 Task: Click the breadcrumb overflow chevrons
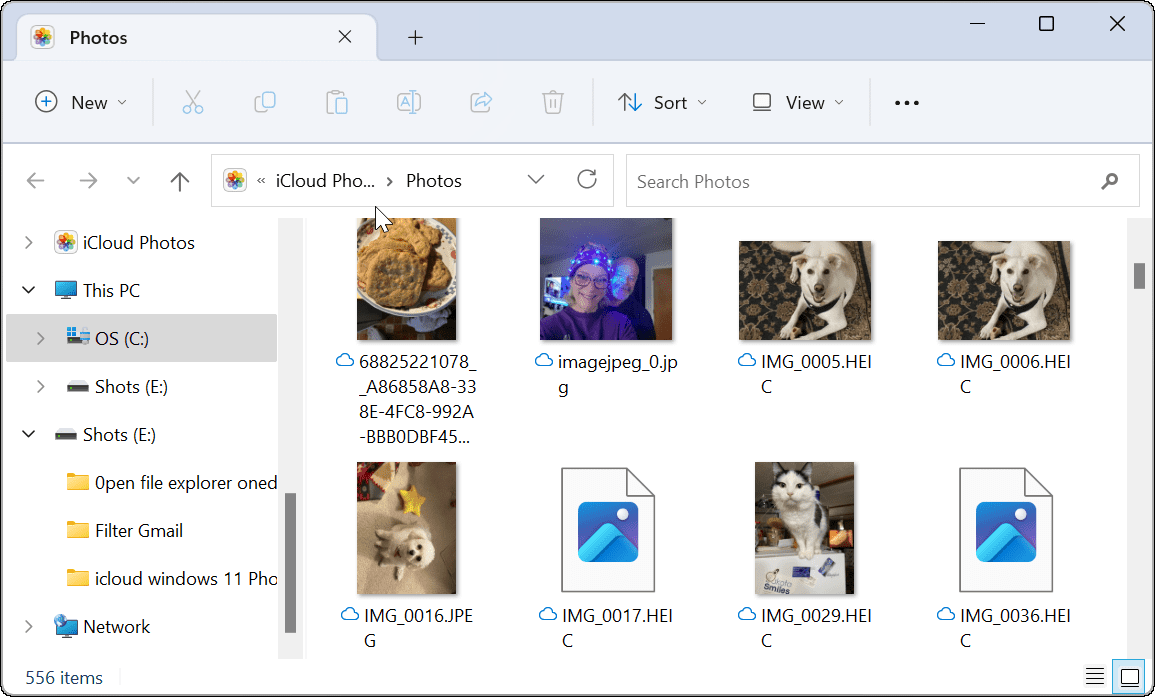click(261, 181)
